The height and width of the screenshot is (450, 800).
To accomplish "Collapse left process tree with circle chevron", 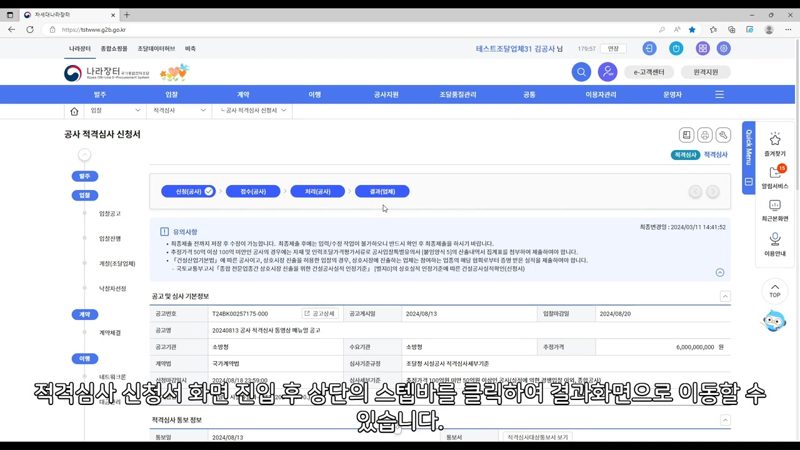I will coord(85,155).
